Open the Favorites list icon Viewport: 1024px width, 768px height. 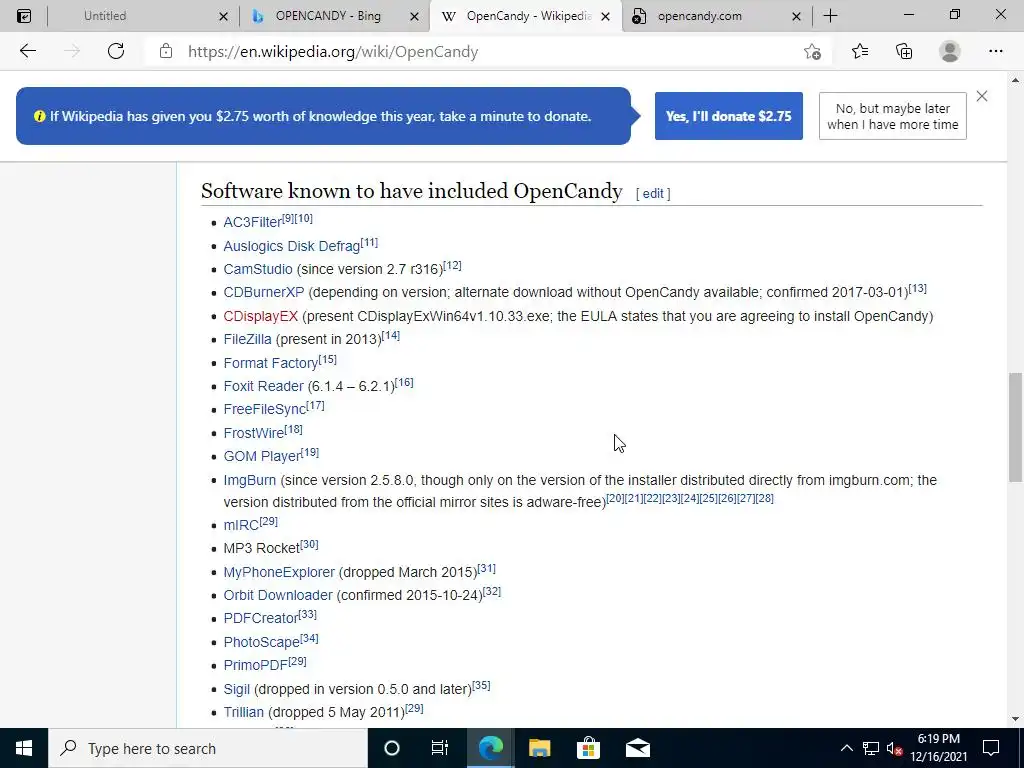(860, 51)
